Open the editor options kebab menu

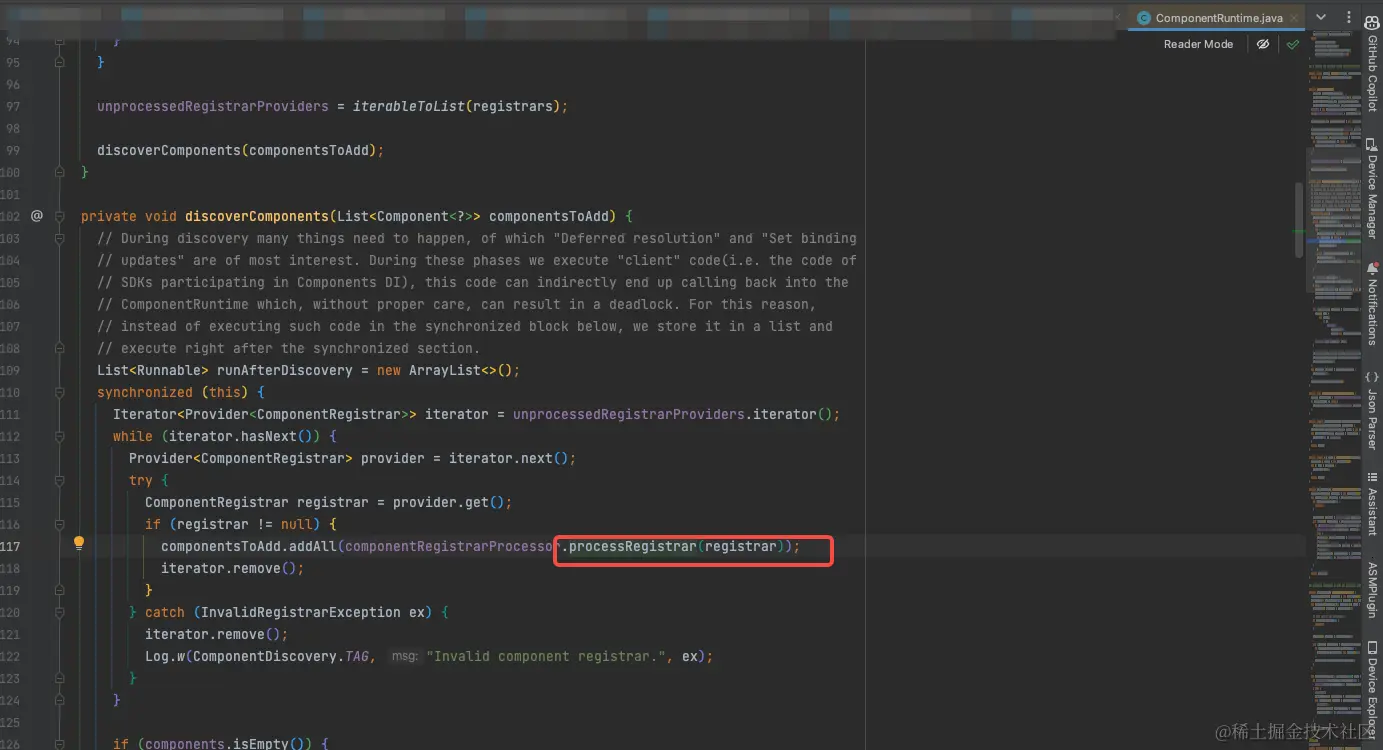[x=1347, y=17]
